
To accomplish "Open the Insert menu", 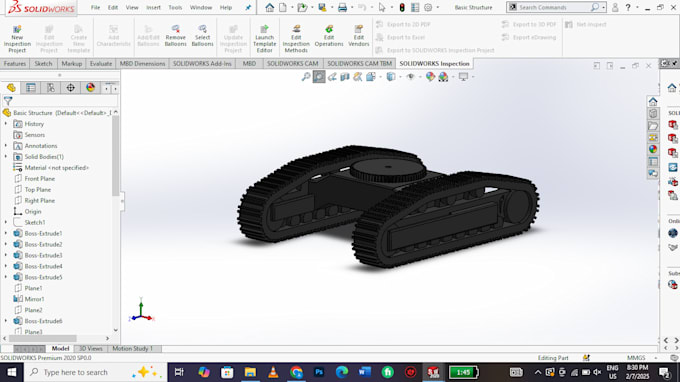I will [x=153, y=7].
